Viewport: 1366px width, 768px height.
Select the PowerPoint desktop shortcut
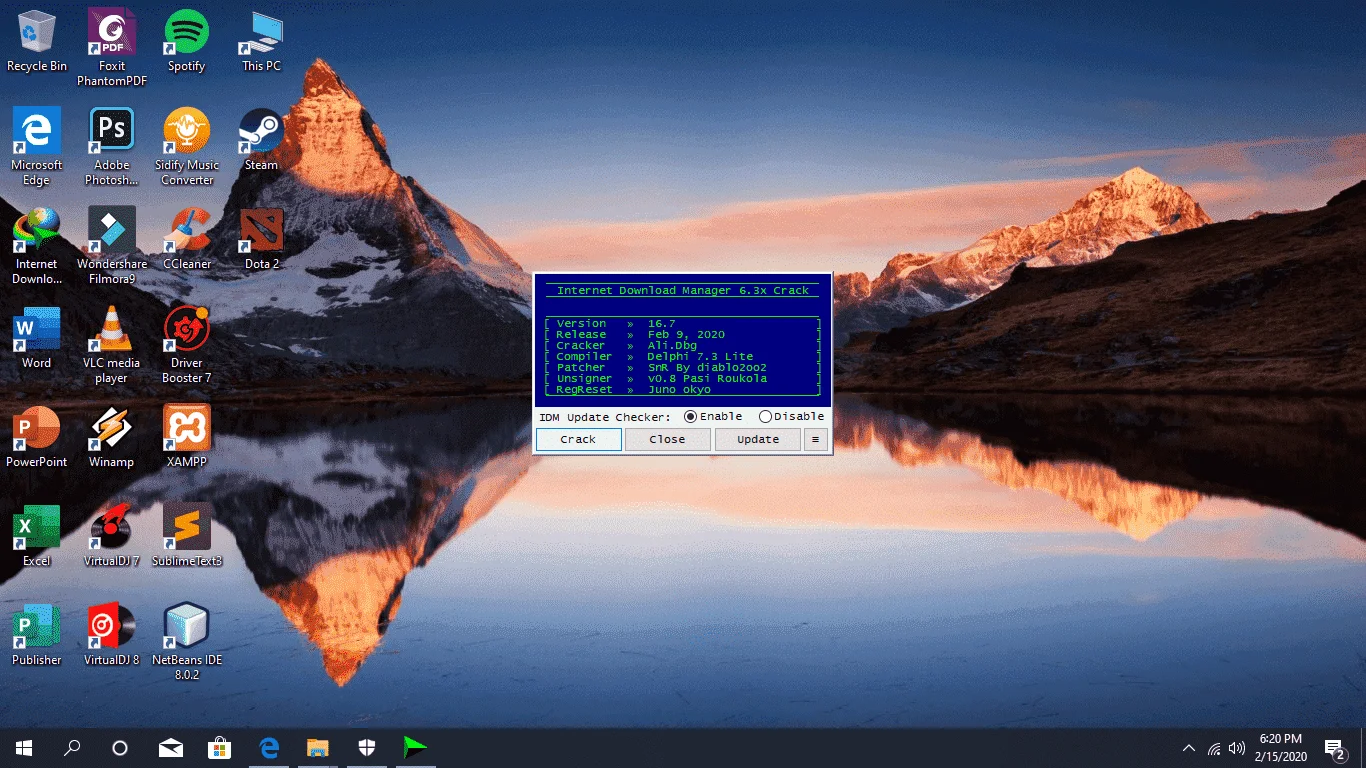pos(37,436)
